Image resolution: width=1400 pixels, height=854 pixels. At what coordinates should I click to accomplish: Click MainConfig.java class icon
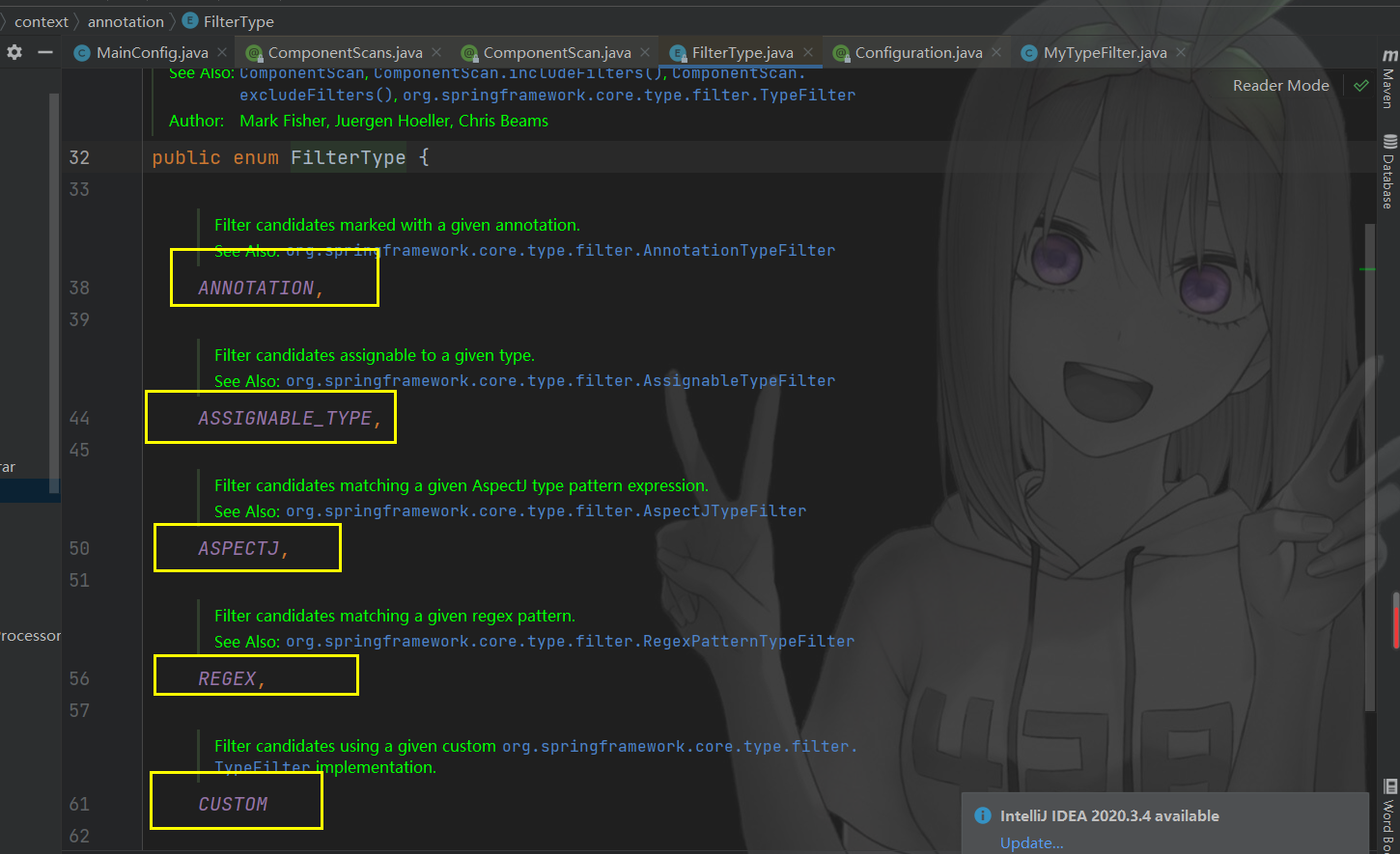pyautogui.click(x=82, y=53)
